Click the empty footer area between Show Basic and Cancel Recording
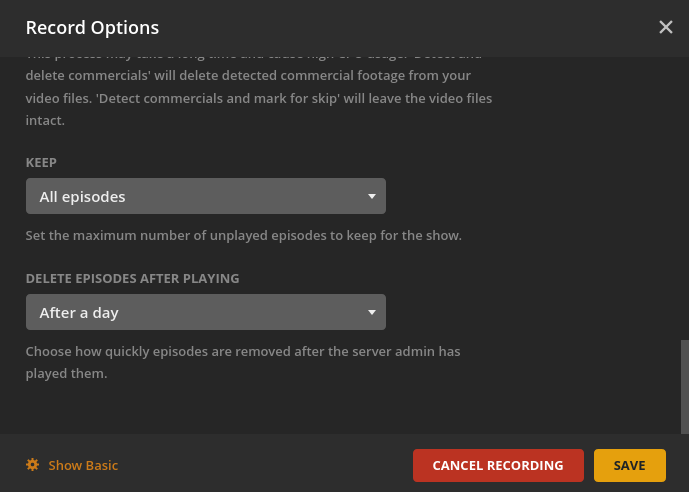 pos(265,465)
